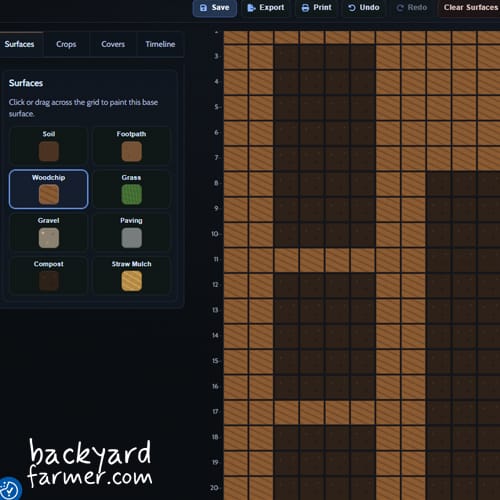
Task: Open the Timeline tab
Action: pos(160,44)
